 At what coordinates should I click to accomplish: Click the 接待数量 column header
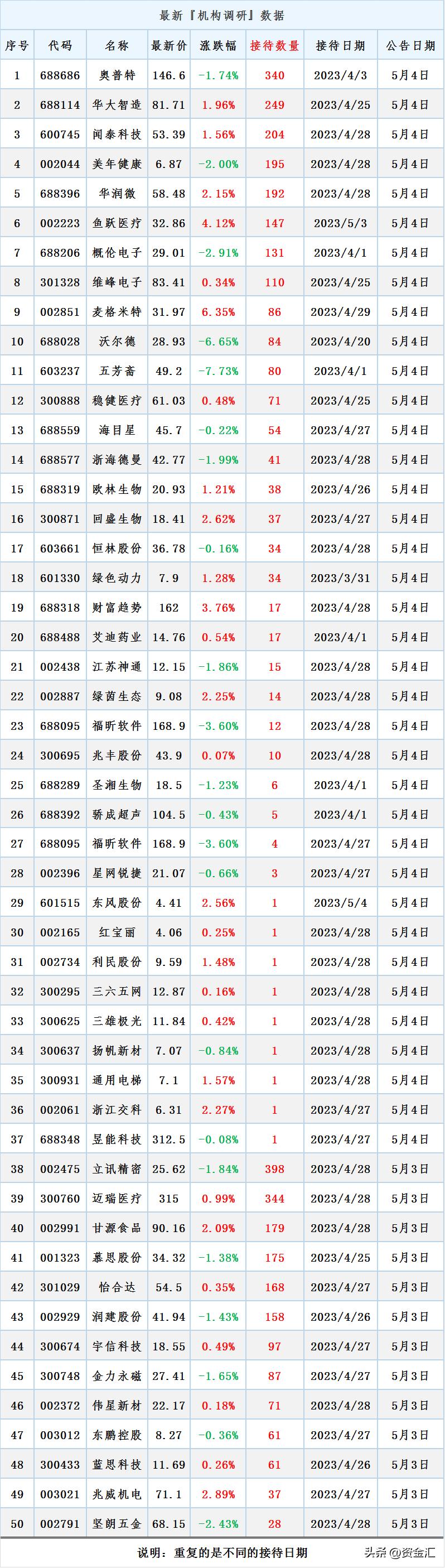tap(275, 46)
